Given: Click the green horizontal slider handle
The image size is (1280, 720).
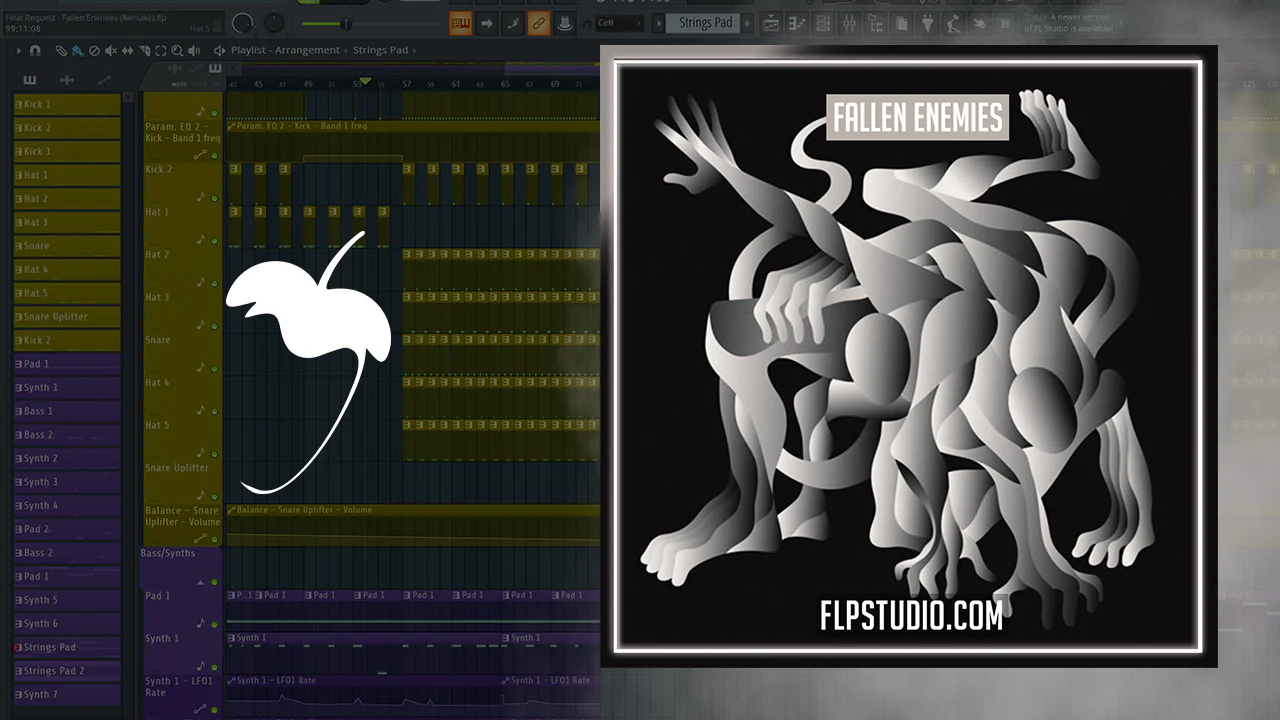Looking at the screenshot, I should click(346, 23).
